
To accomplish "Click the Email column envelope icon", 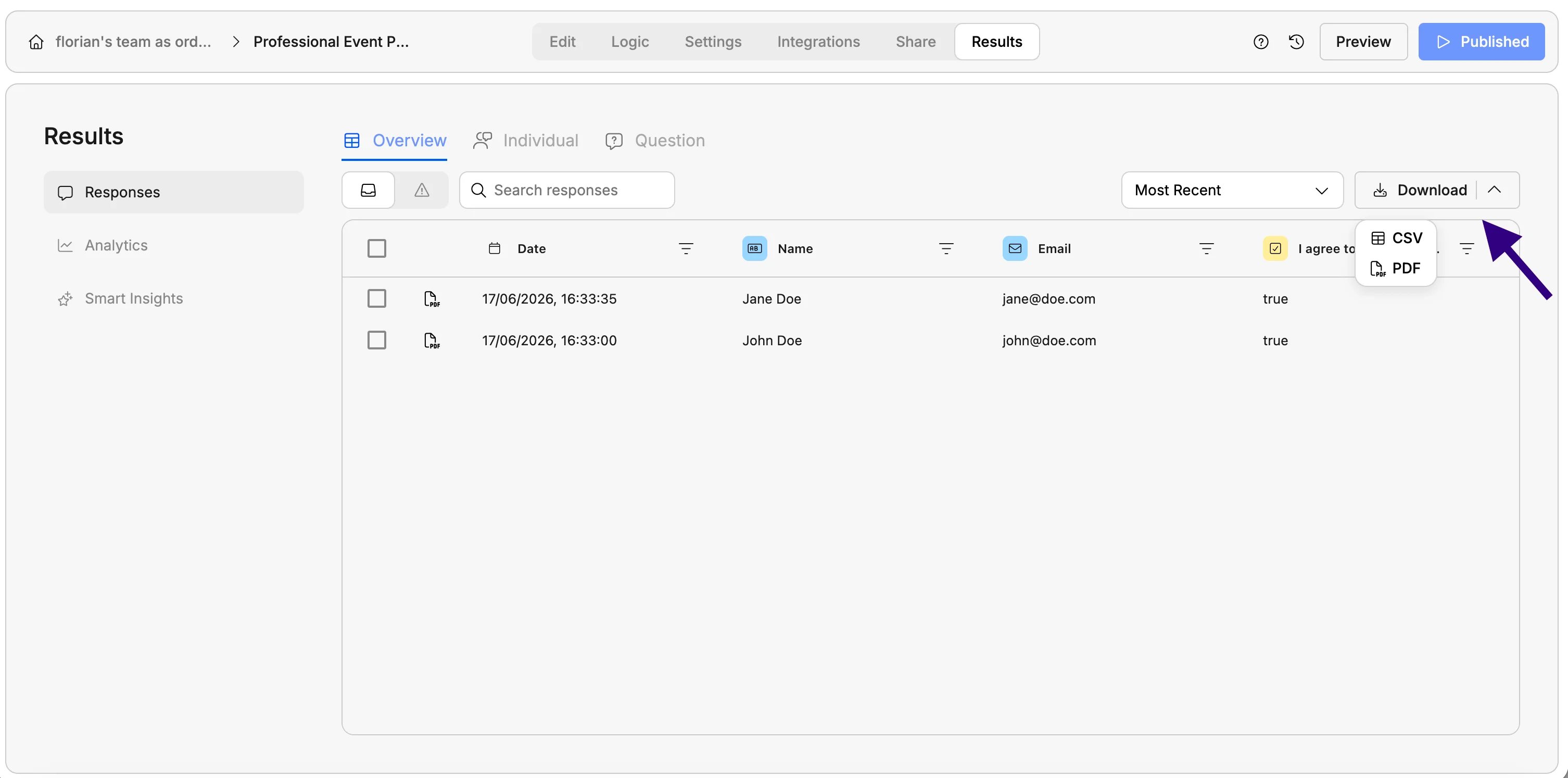I will (1015, 248).
